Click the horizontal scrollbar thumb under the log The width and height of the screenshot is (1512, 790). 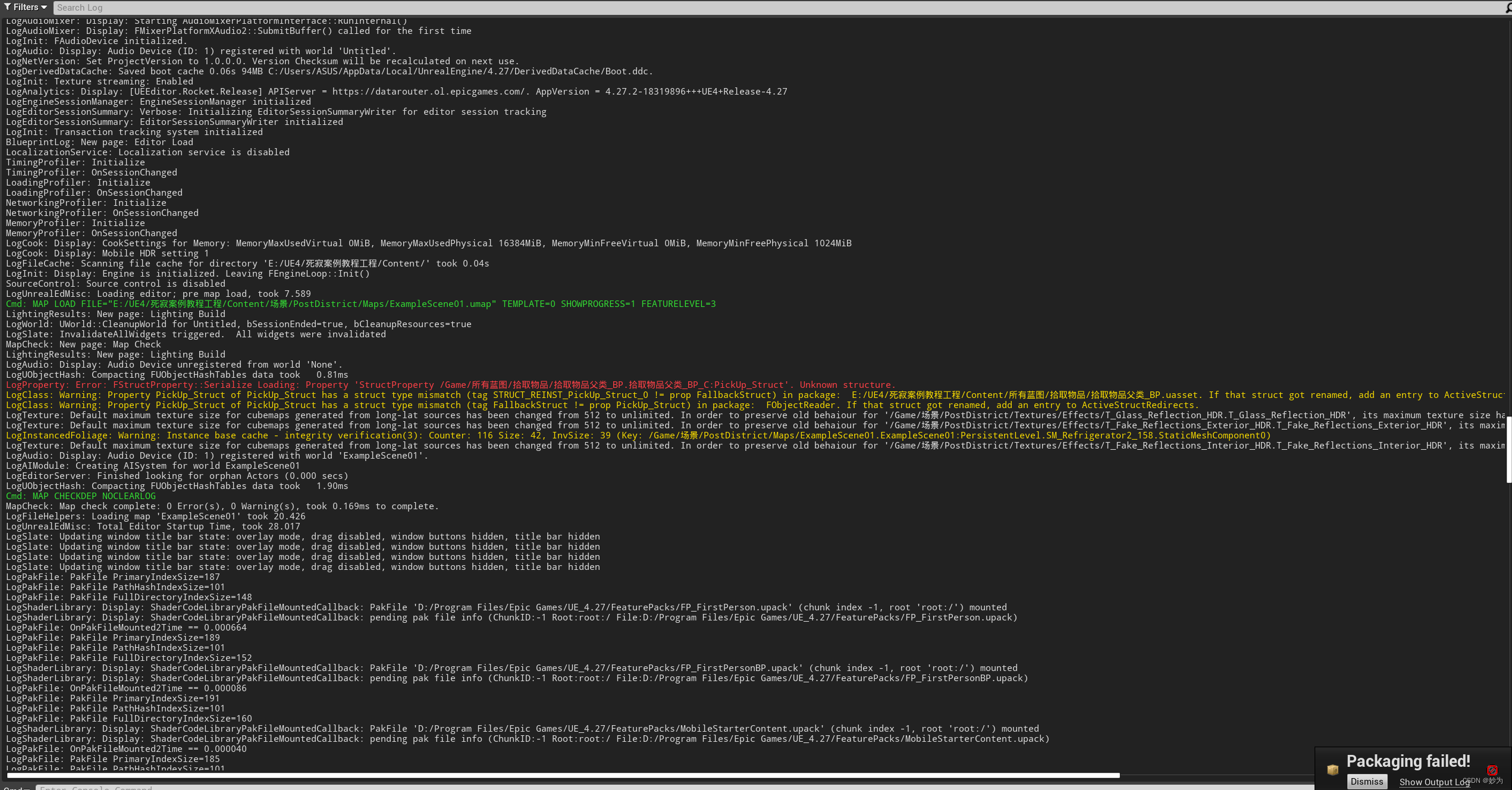pos(563,775)
